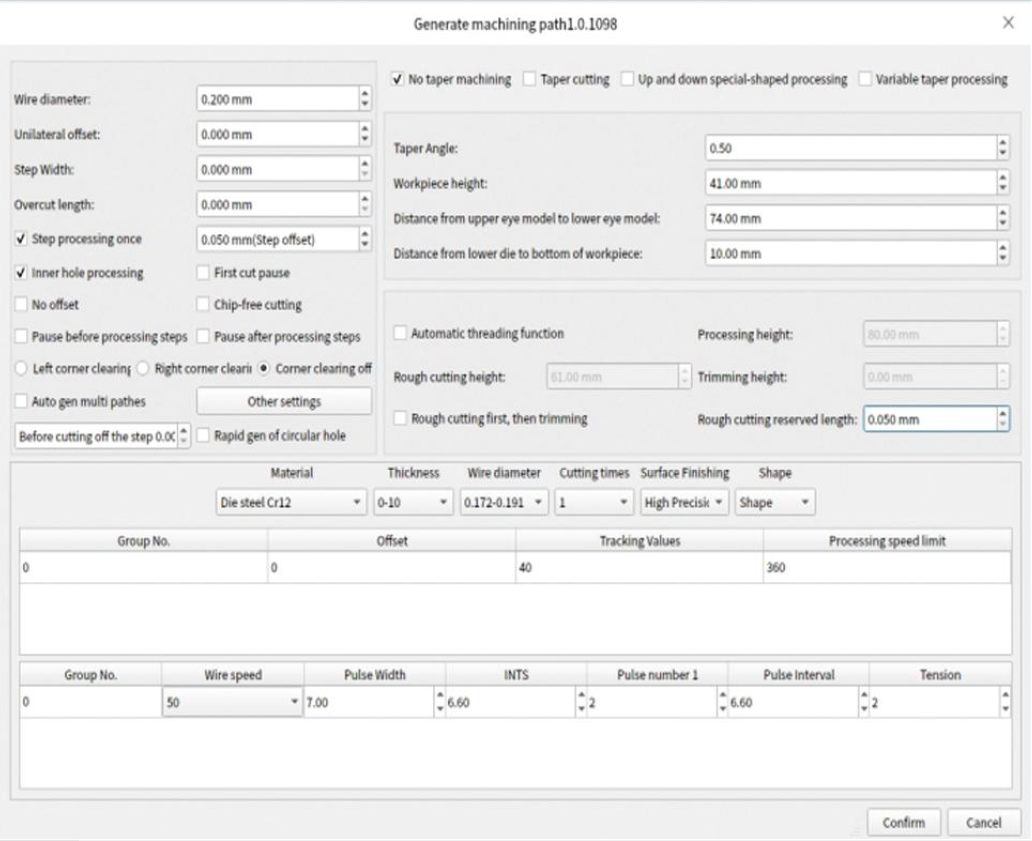Screen dimensions: 1032x841
Task: Toggle Step processing once checkbox
Action: point(21,238)
